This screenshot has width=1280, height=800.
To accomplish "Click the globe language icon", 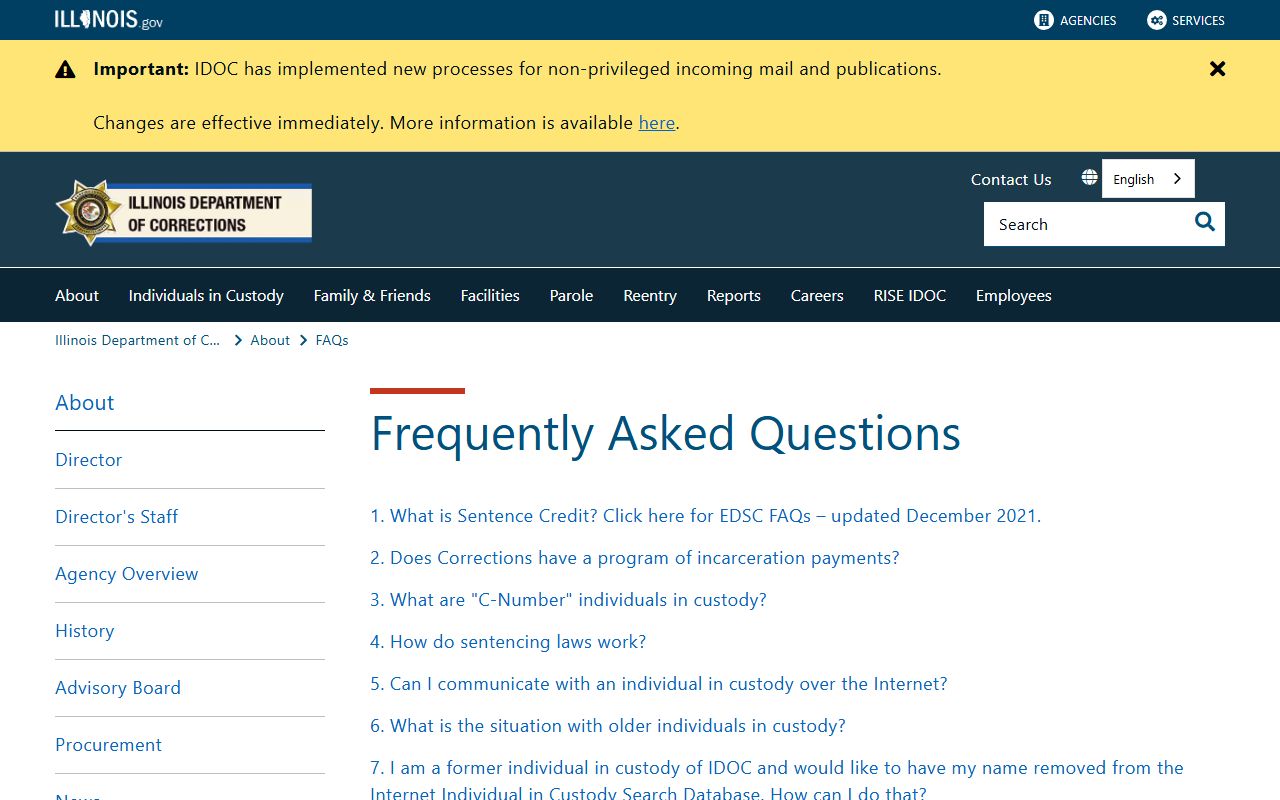I will coord(1089,178).
